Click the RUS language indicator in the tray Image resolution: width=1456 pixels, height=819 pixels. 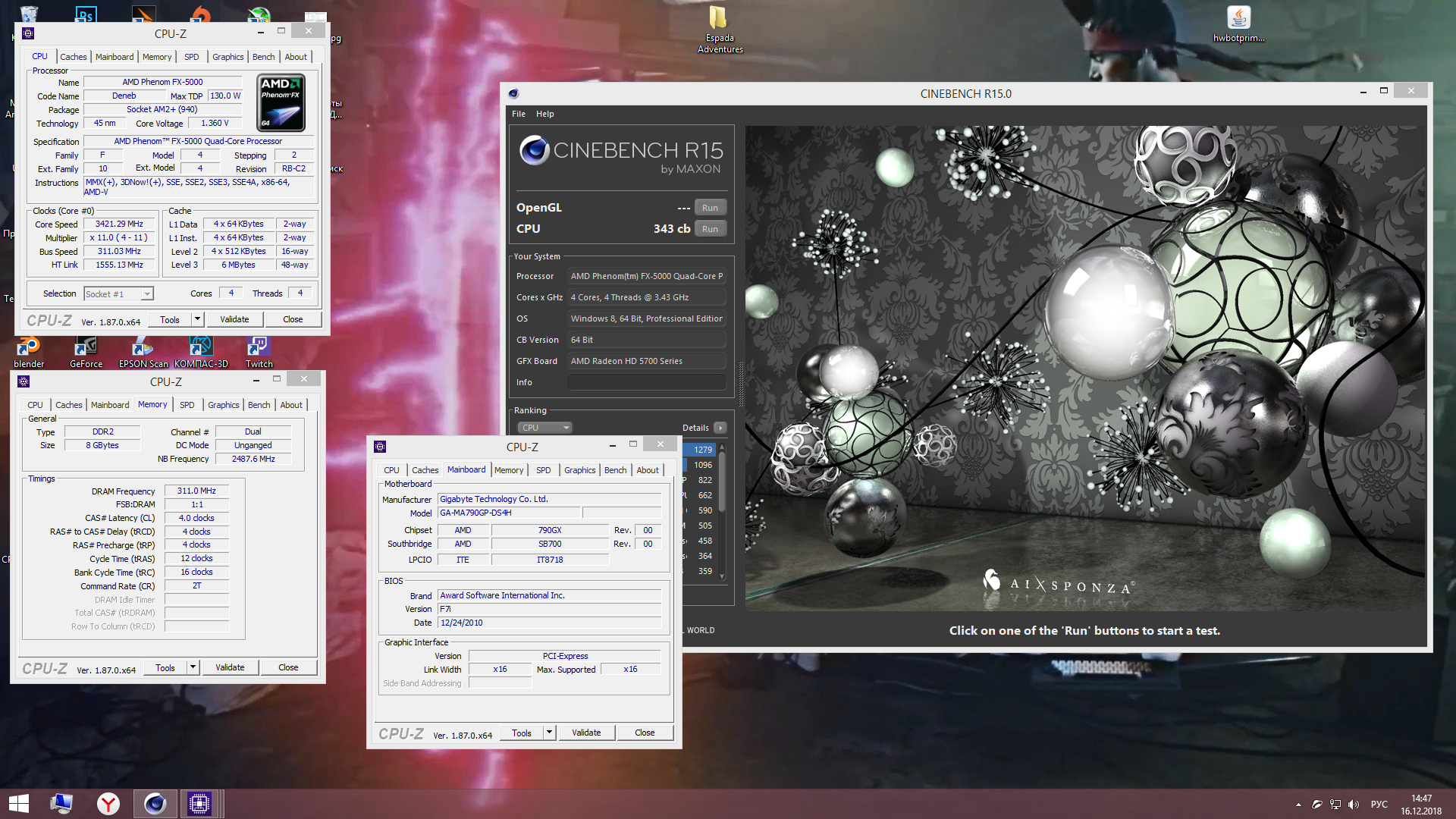tap(1379, 805)
